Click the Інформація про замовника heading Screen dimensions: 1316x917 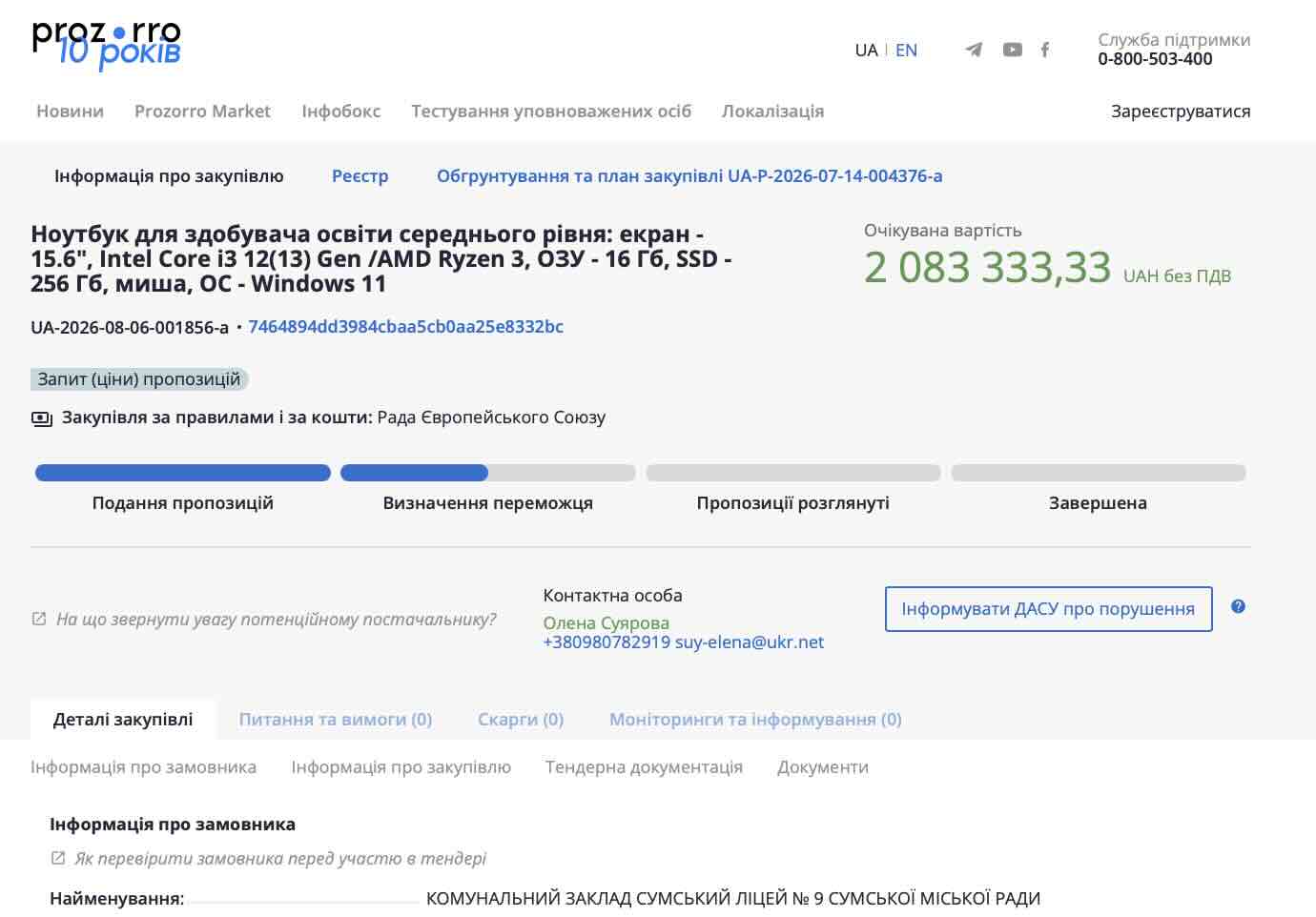coord(173,824)
